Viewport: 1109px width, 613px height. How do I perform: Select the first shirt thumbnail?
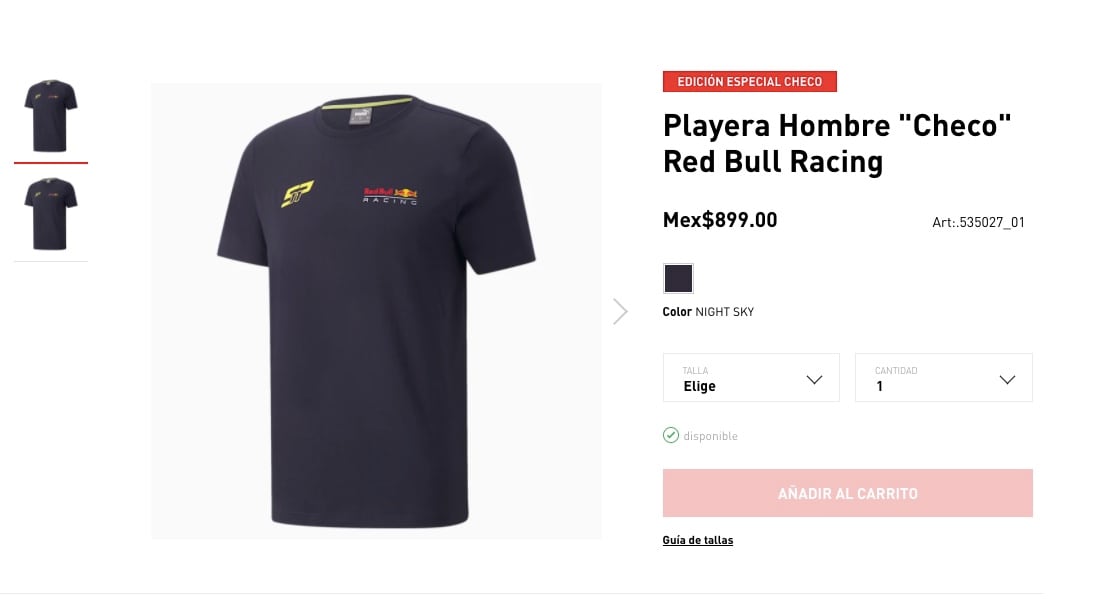(x=51, y=116)
